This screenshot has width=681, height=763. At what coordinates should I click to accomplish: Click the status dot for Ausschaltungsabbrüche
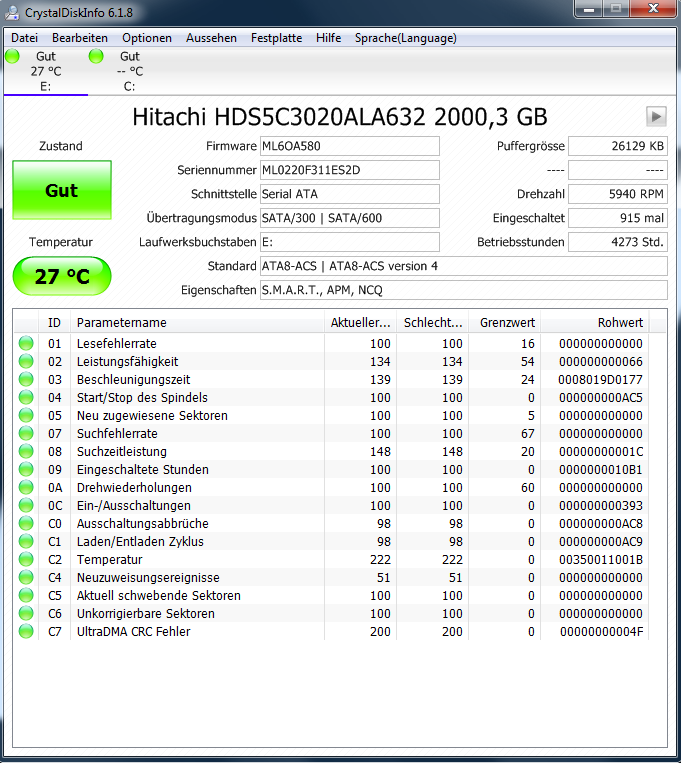26,524
